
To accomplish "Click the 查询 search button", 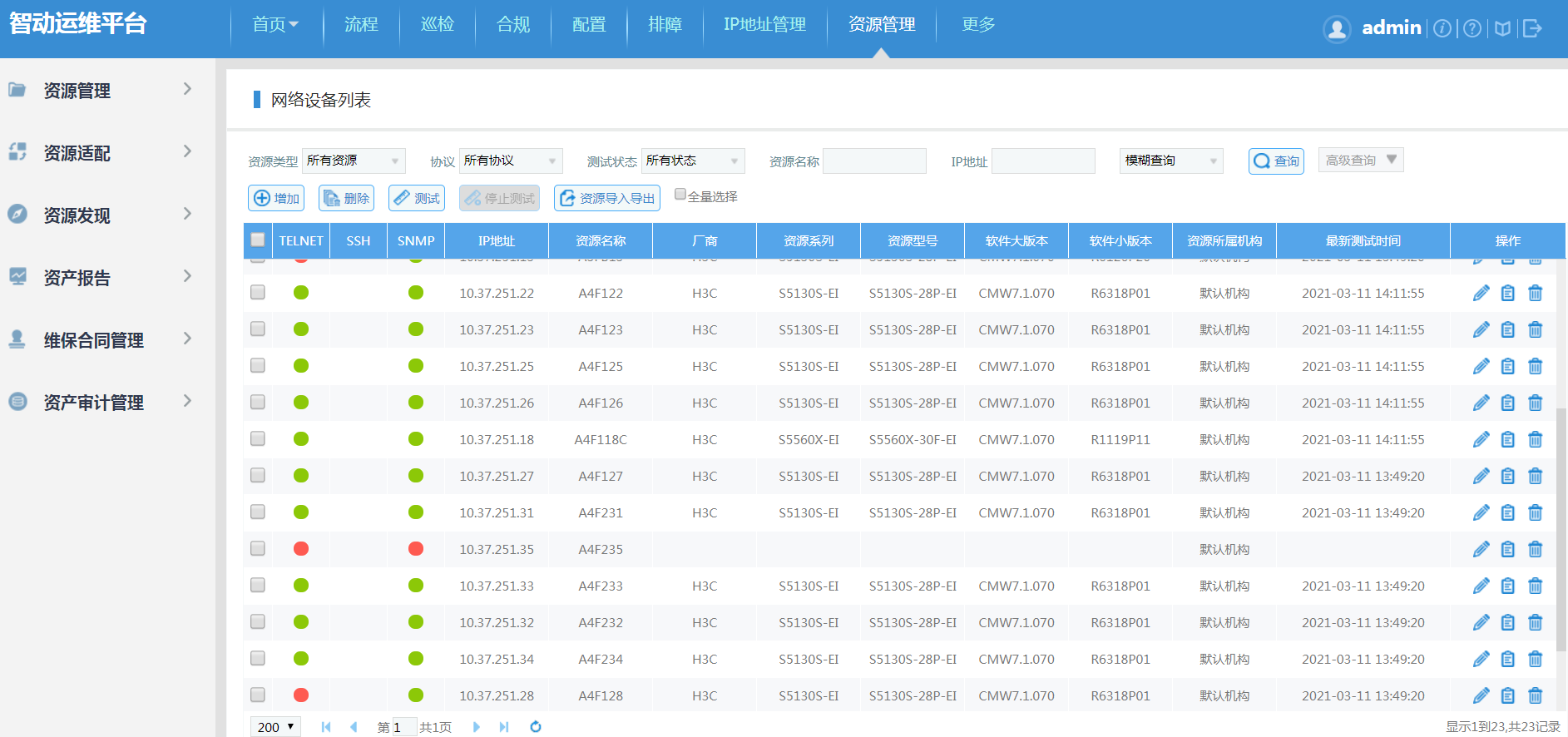I will coord(1276,161).
